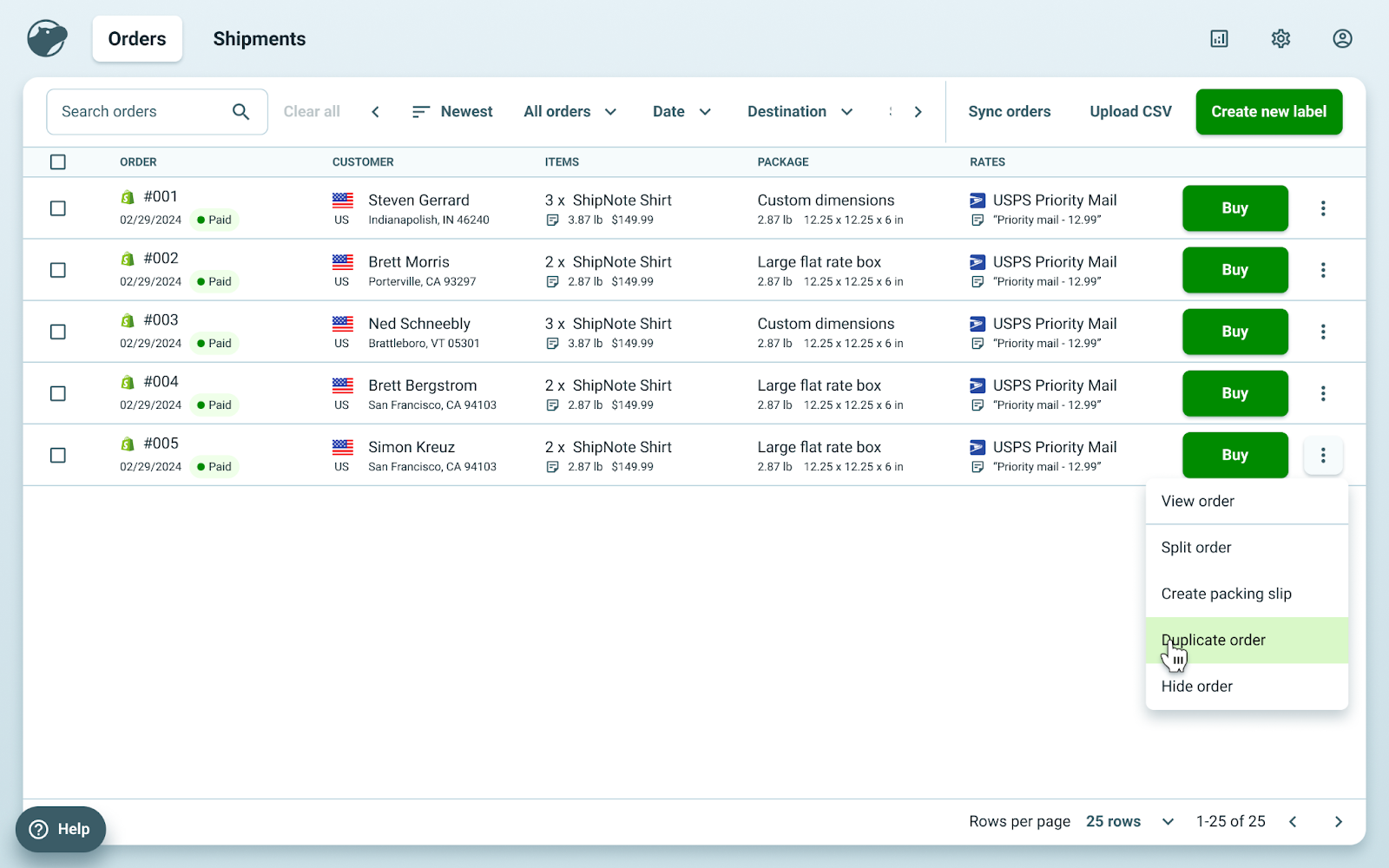The width and height of the screenshot is (1389, 868).
Task: Buy label for order #003
Action: pyautogui.click(x=1235, y=332)
